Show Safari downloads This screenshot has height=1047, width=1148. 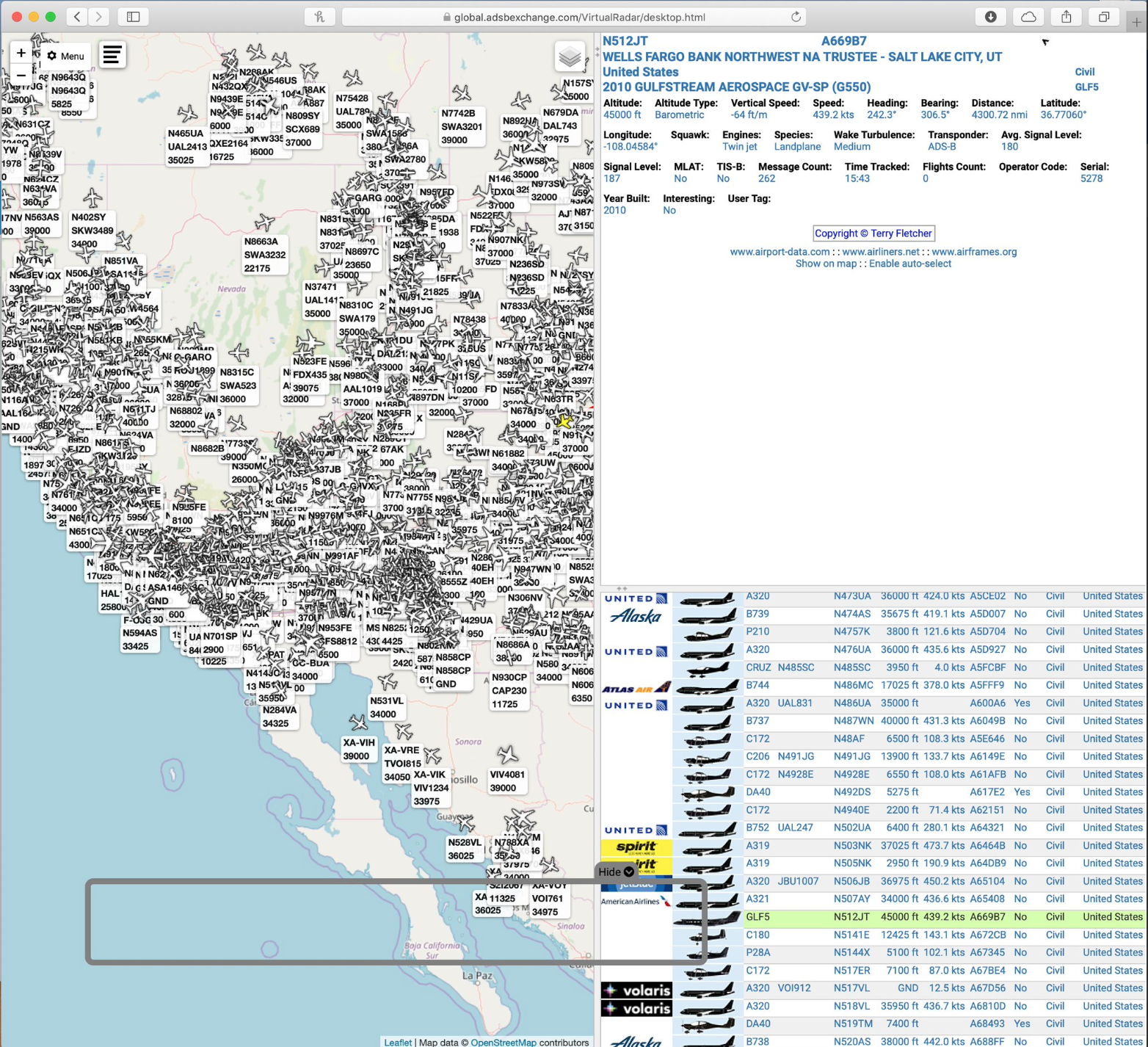(990, 17)
